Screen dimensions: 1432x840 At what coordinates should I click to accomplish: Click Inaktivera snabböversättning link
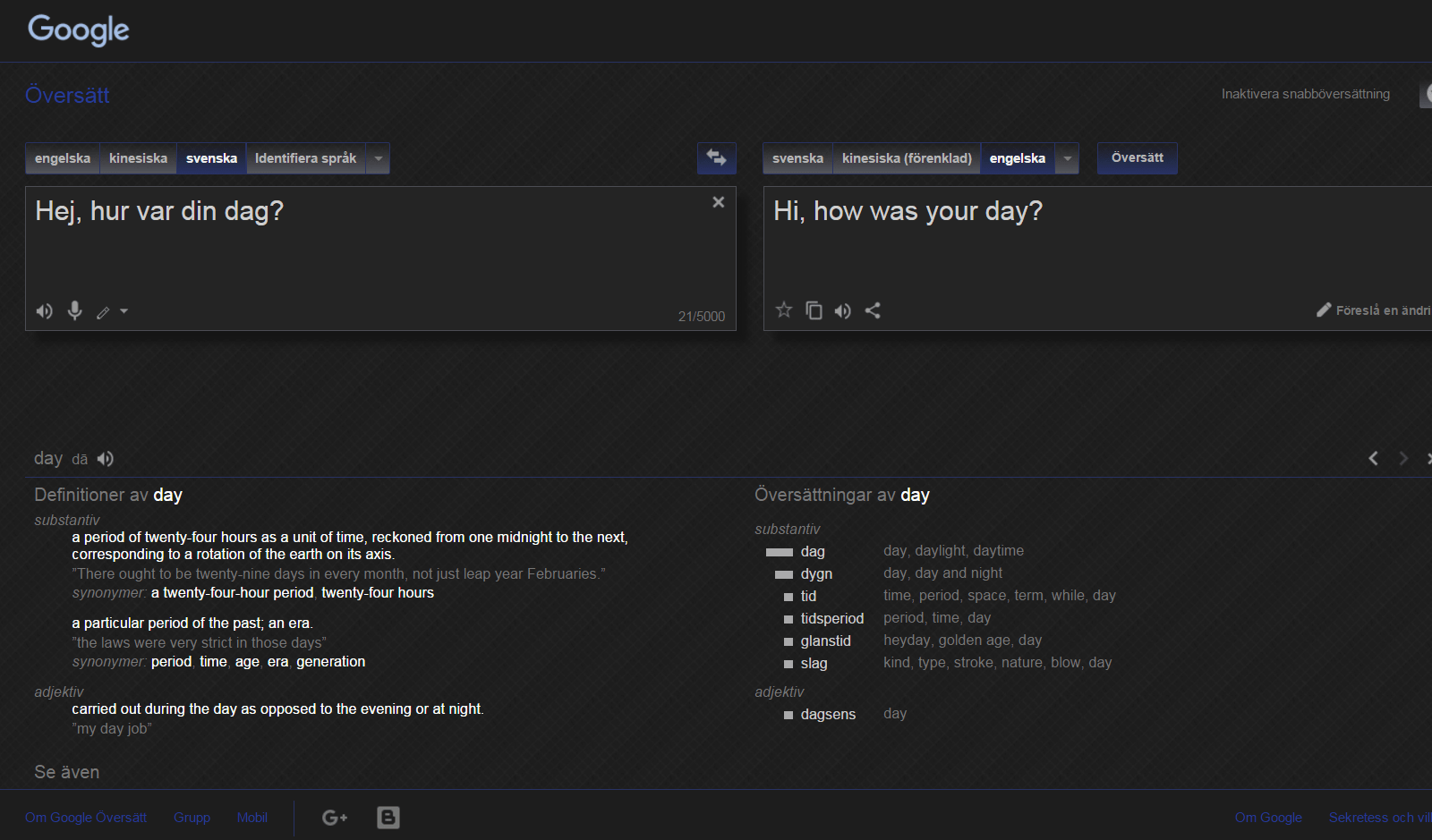pyautogui.click(x=1305, y=94)
